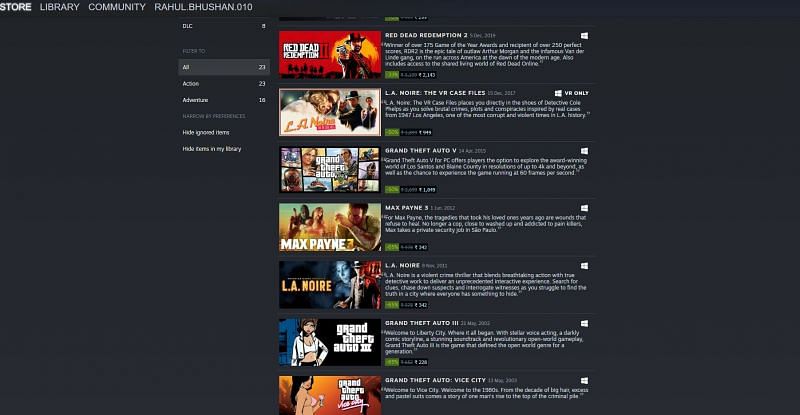Click Windows icon on Max Payne 3 row
Image resolution: width=800 pixels, height=415 pixels.
tap(584, 208)
